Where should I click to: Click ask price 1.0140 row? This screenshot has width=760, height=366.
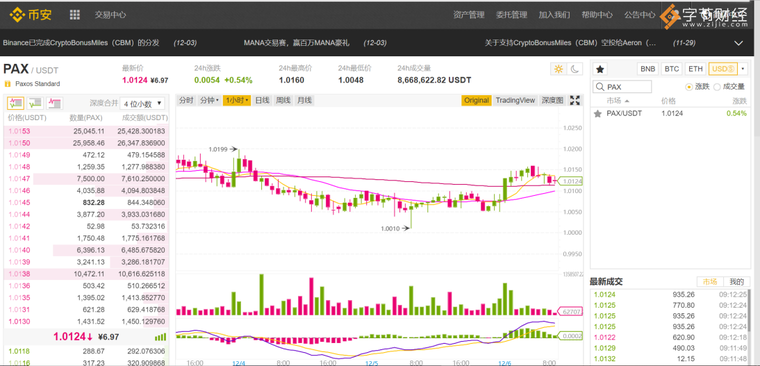(x=86, y=250)
